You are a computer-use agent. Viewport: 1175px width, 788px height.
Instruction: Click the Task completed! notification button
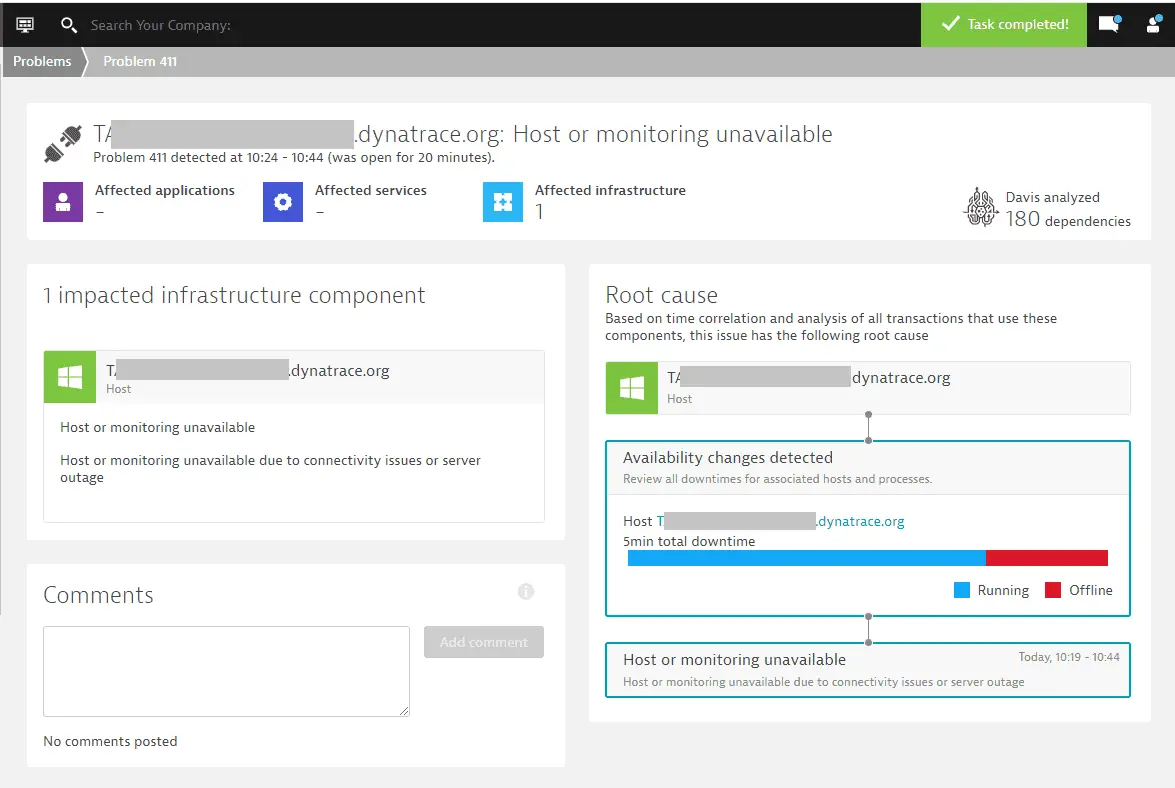[1003, 24]
